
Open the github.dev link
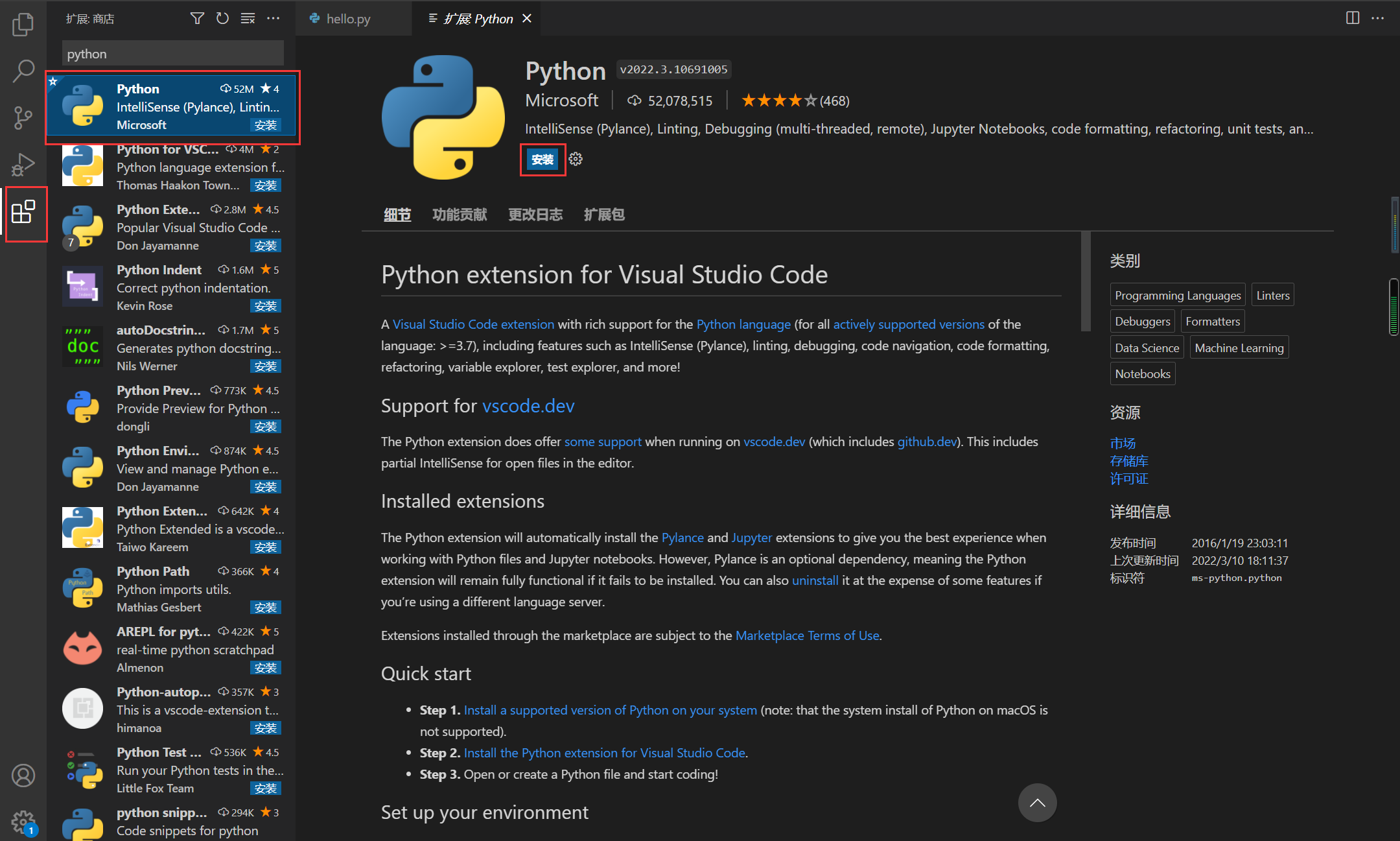[927, 442]
